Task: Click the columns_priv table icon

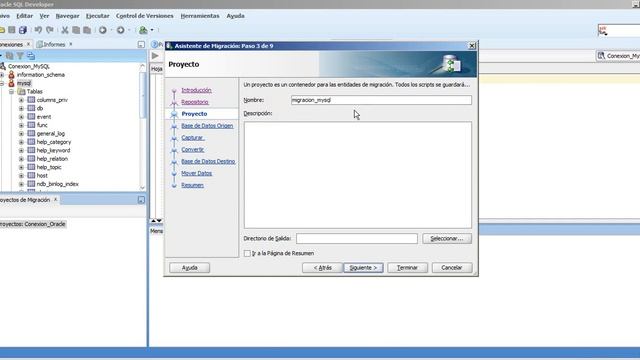Action: (31, 100)
